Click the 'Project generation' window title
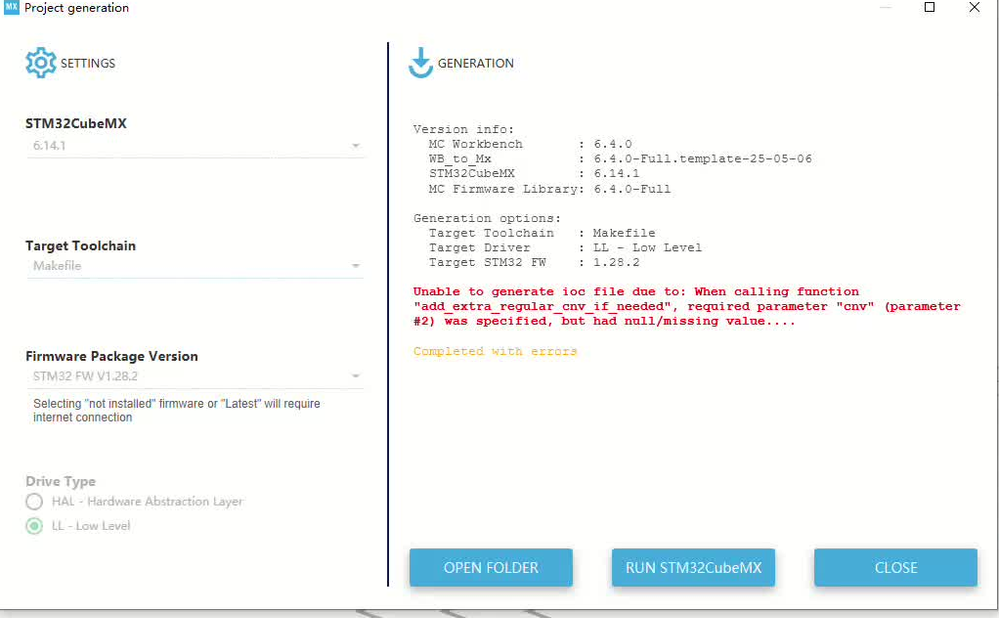 76,8
